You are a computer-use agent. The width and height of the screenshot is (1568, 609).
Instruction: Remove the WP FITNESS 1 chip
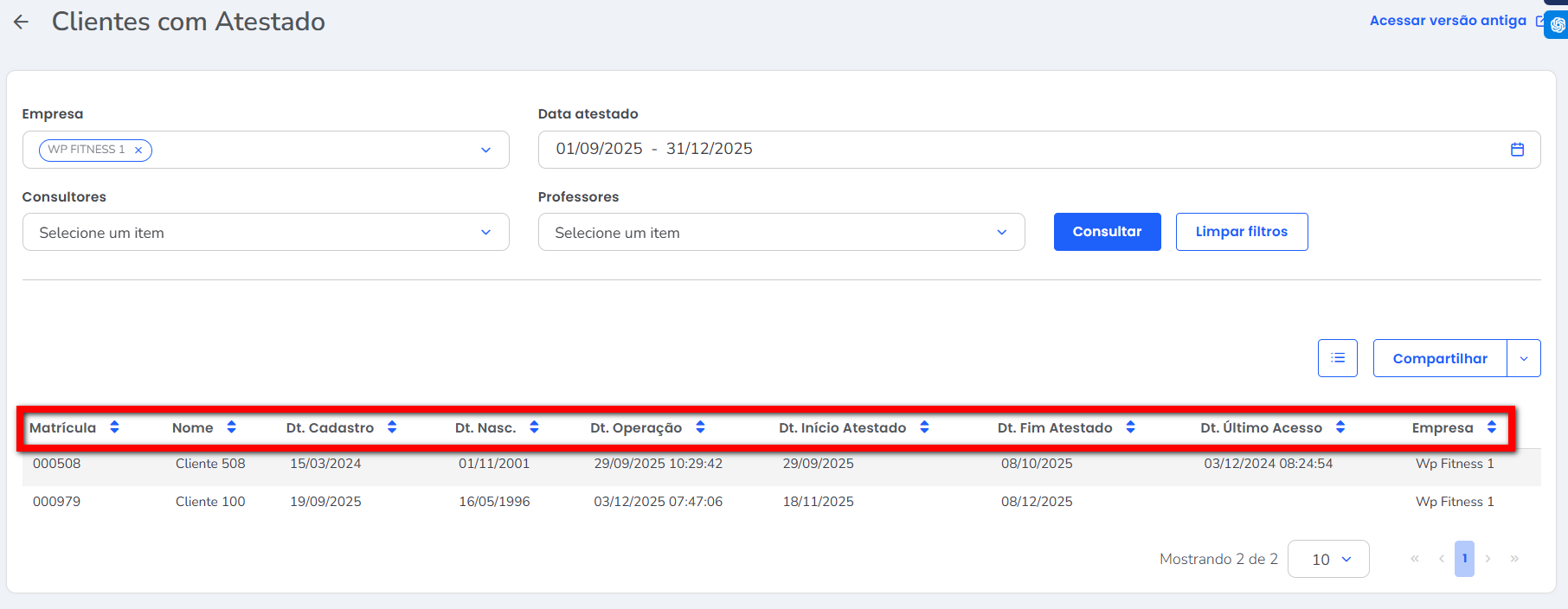138,150
